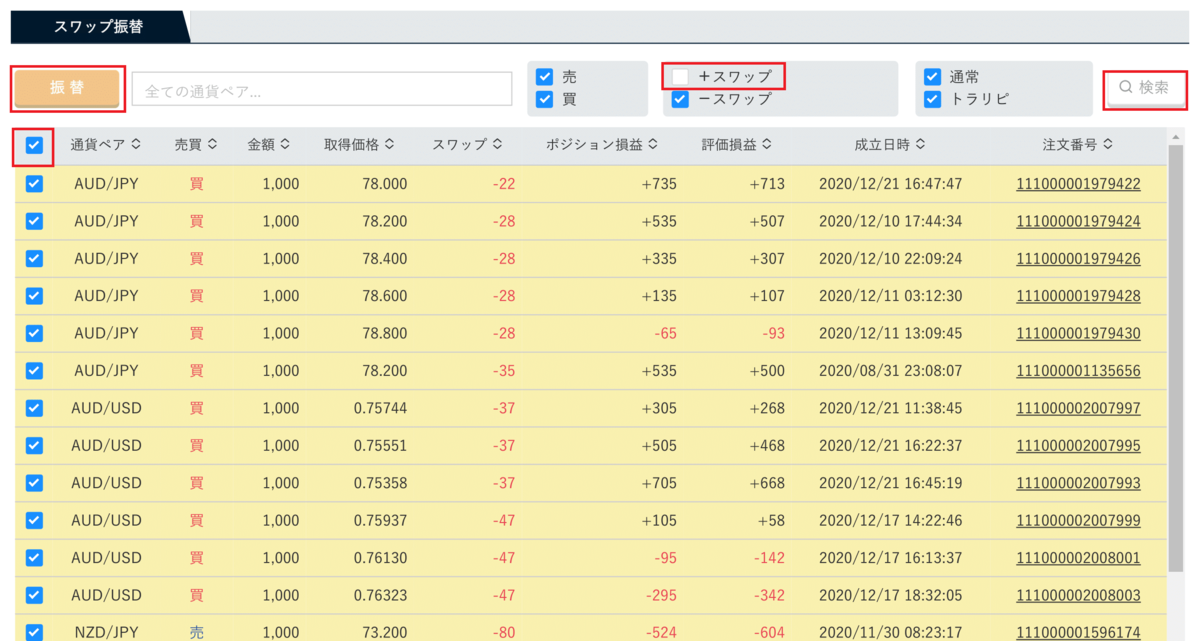Image resolution: width=1200 pixels, height=641 pixels.
Task: Open order number 111000002007993
Action: 1078,483
